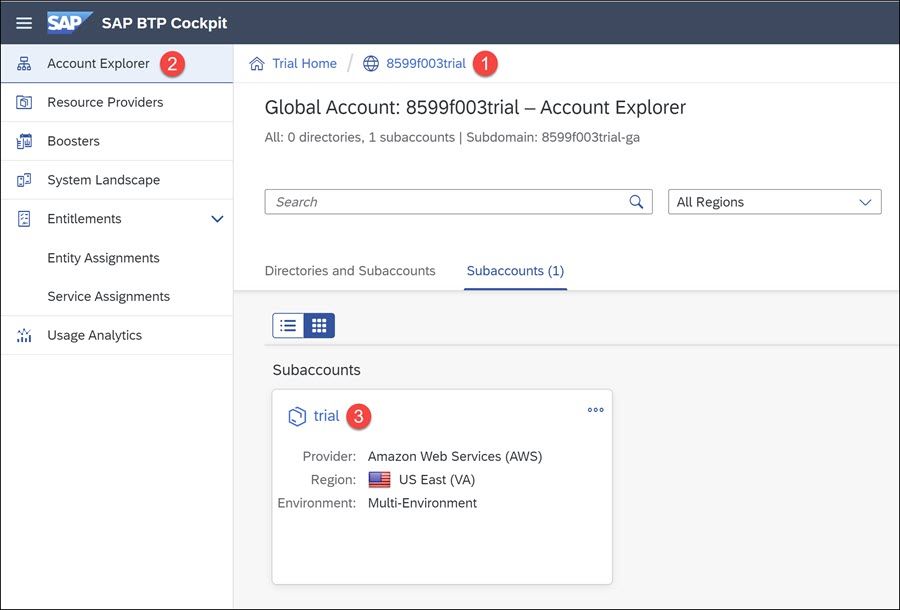Screen dimensions: 900x610
Task: Click the System Landscape icon
Action: pyautogui.click(x=24, y=180)
